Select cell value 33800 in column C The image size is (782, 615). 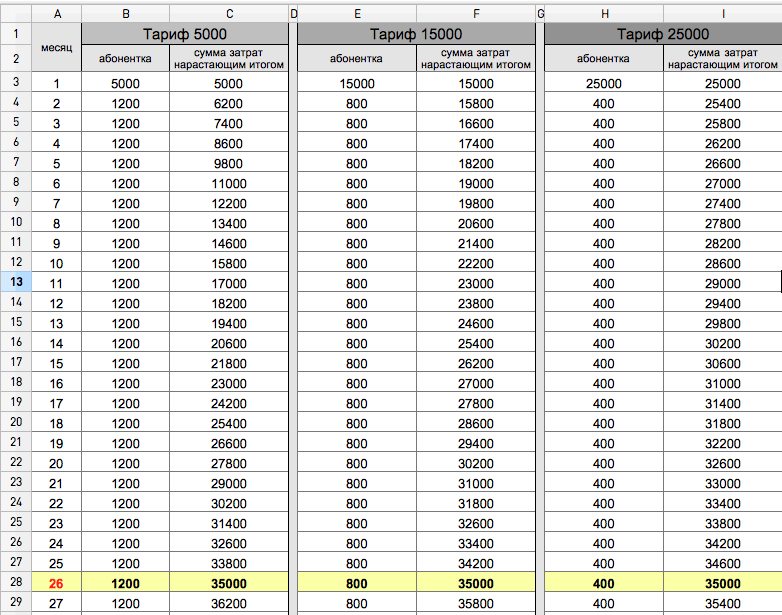pos(229,563)
